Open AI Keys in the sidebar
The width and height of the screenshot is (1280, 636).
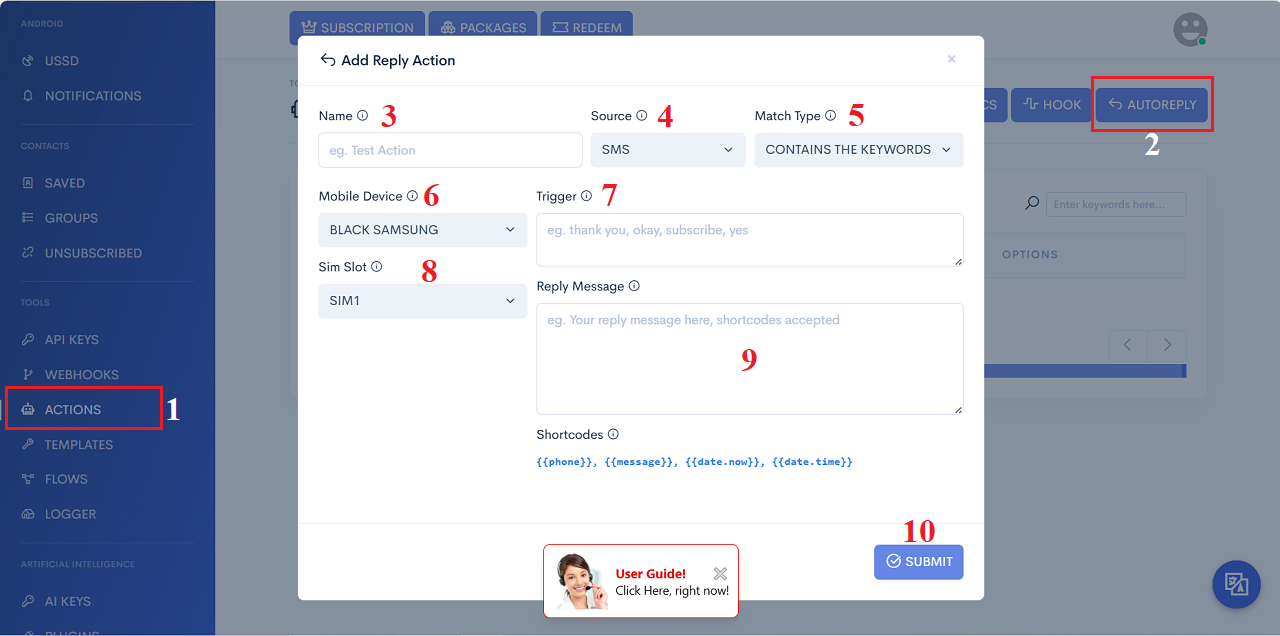pos(67,601)
